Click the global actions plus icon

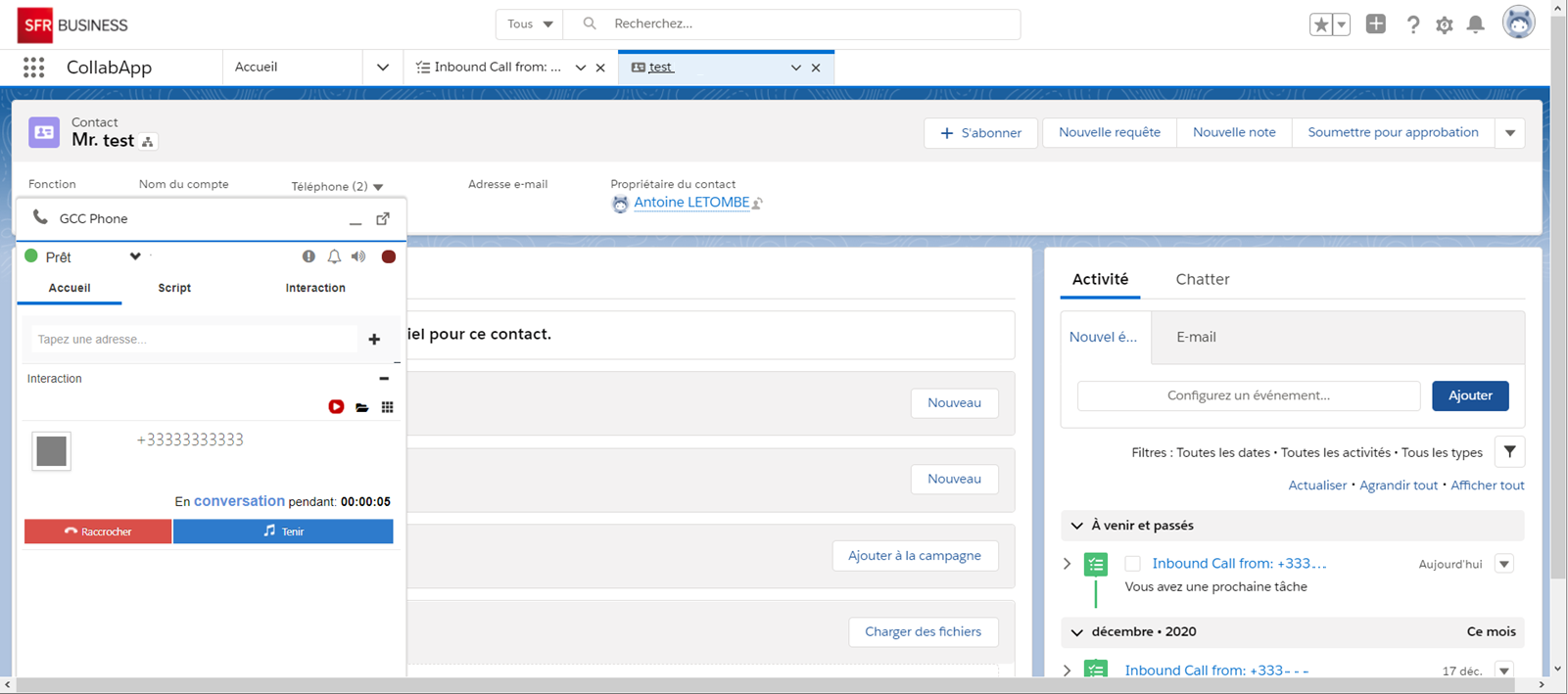(1375, 24)
